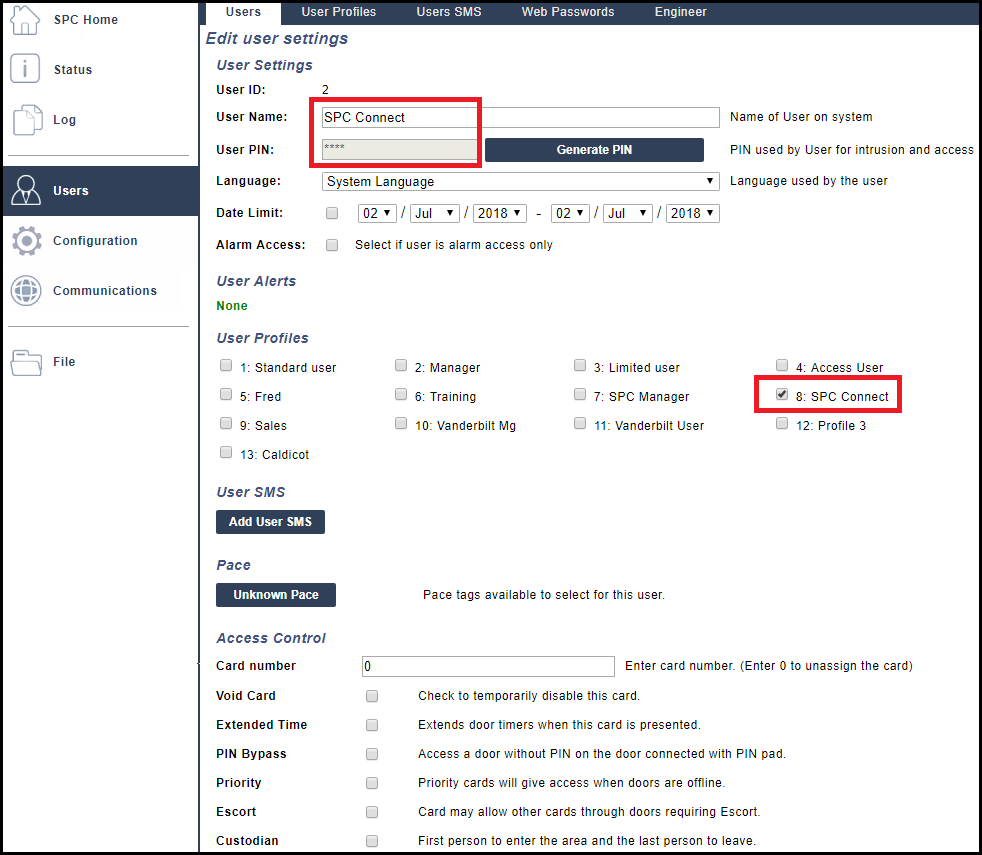The height and width of the screenshot is (855, 982).
Task: Check the 2: Manager profile checkbox
Action: (x=401, y=366)
